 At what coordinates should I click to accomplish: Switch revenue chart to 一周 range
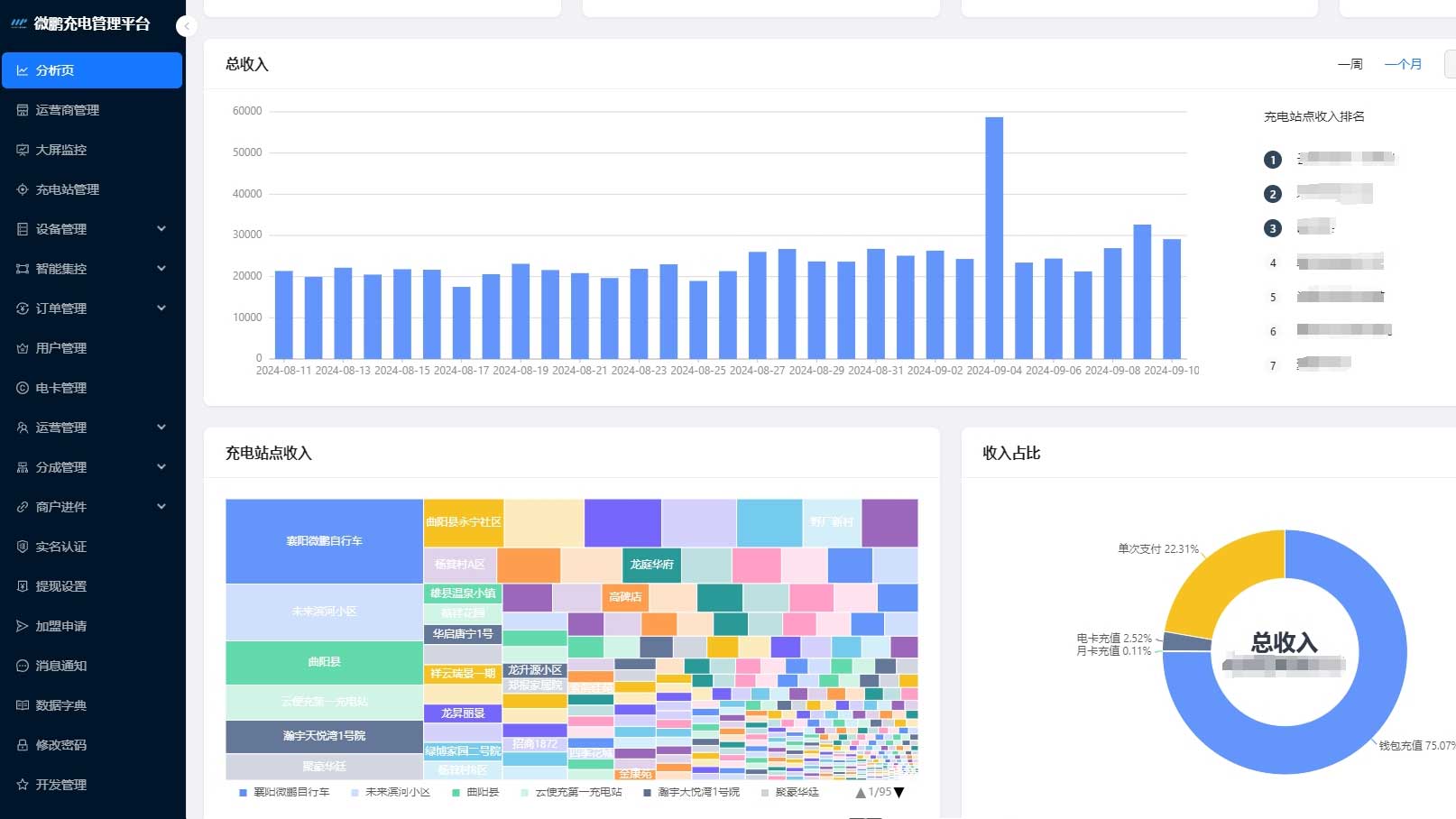[1350, 64]
